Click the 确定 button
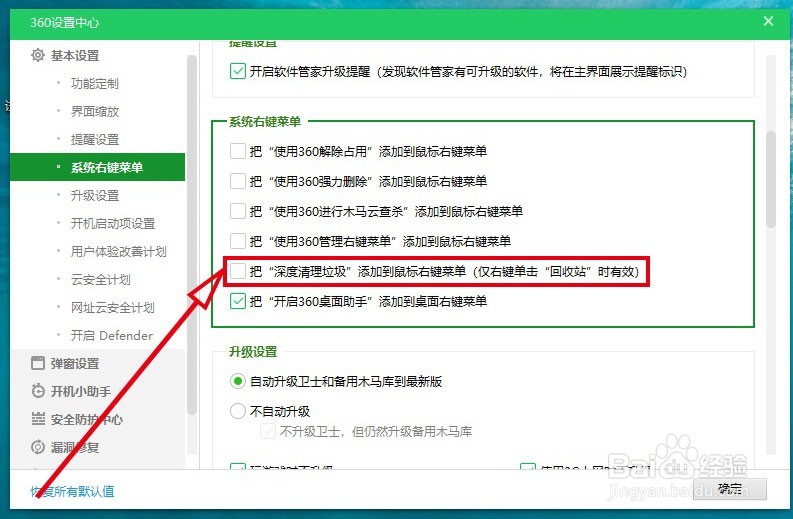Screen dimensions: 793x519 pos(730,489)
